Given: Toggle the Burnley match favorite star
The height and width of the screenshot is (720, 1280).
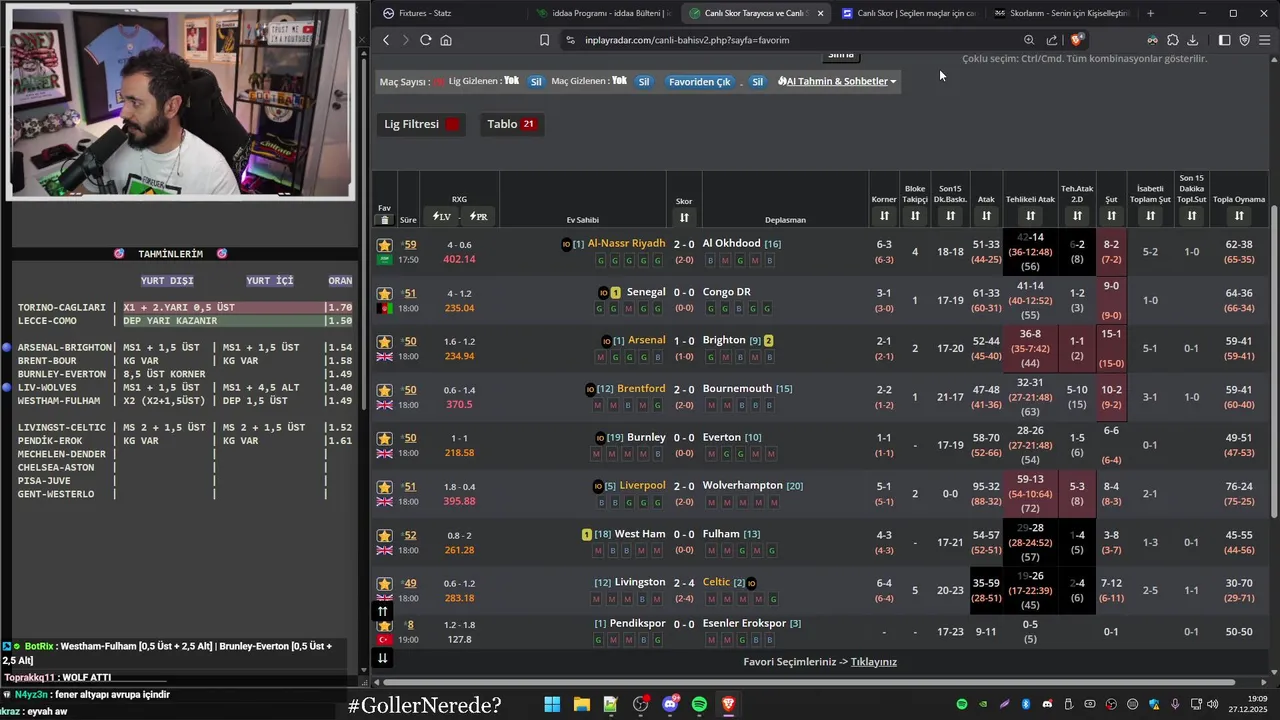Looking at the screenshot, I should coord(384,438).
